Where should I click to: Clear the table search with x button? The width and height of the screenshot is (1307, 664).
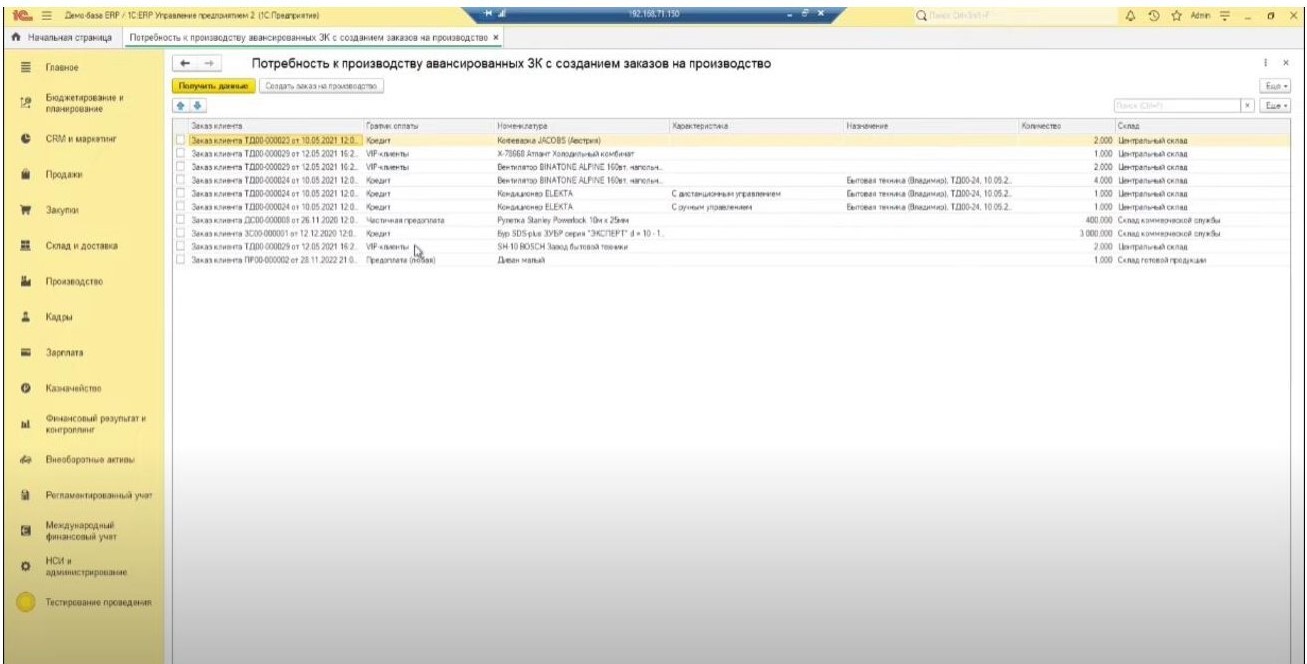pos(1247,105)
